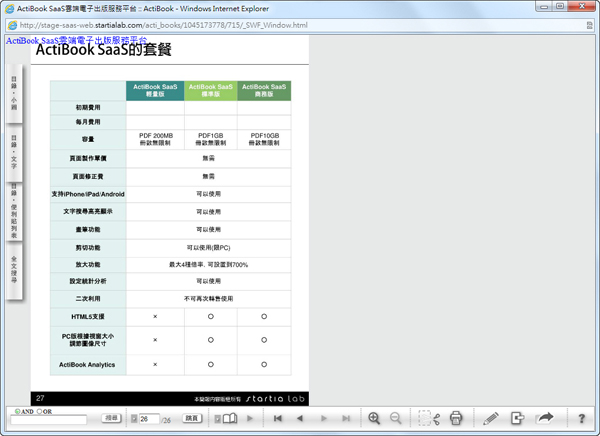Image resolution: width=600 pixels, height=436 pixels.
Task: Click the Internet Explorer page icon in address bar
Action: pyautogui.click(x=12, y=25)
